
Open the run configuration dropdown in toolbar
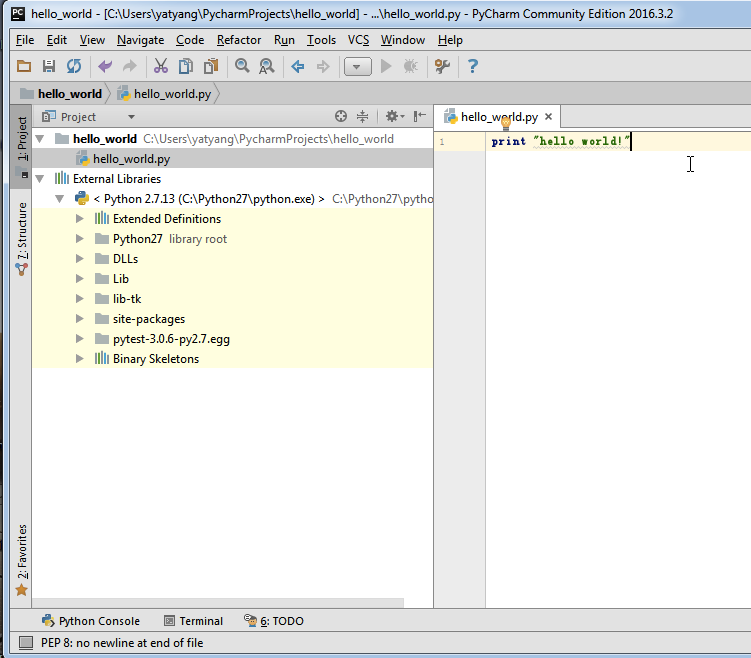[x=357, y=67]
